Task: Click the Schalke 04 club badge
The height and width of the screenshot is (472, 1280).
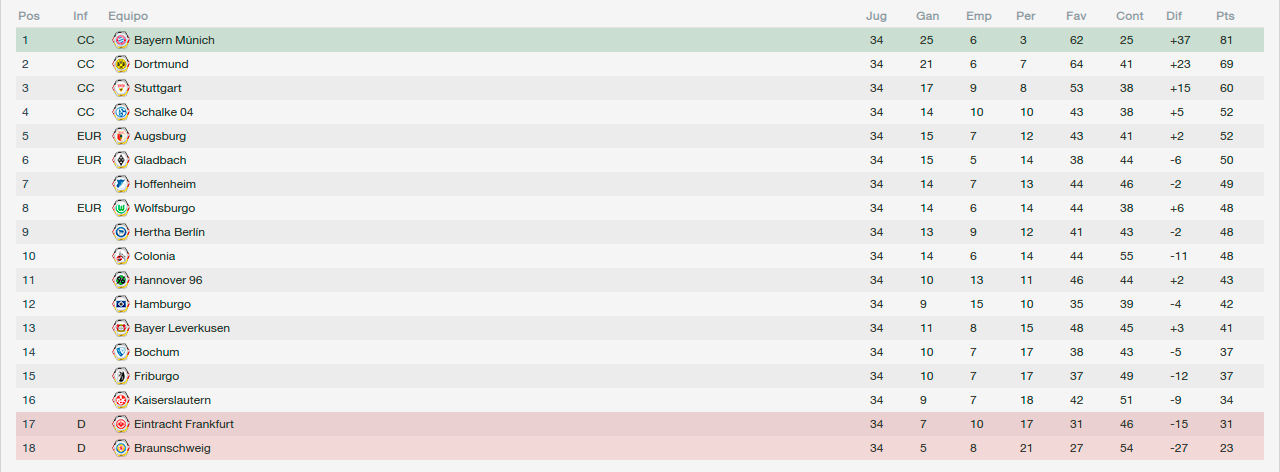Action: tap(121, 112)
